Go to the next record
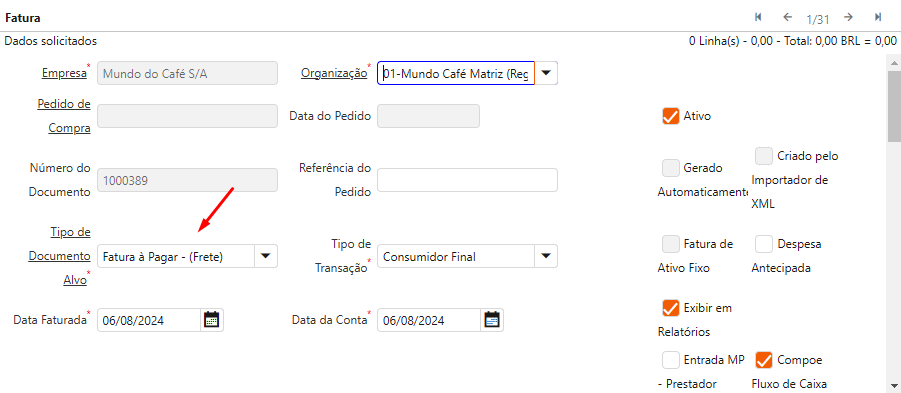Image resolution: width=901 pixels, height=393 pixels. click(x=848, y=17)
